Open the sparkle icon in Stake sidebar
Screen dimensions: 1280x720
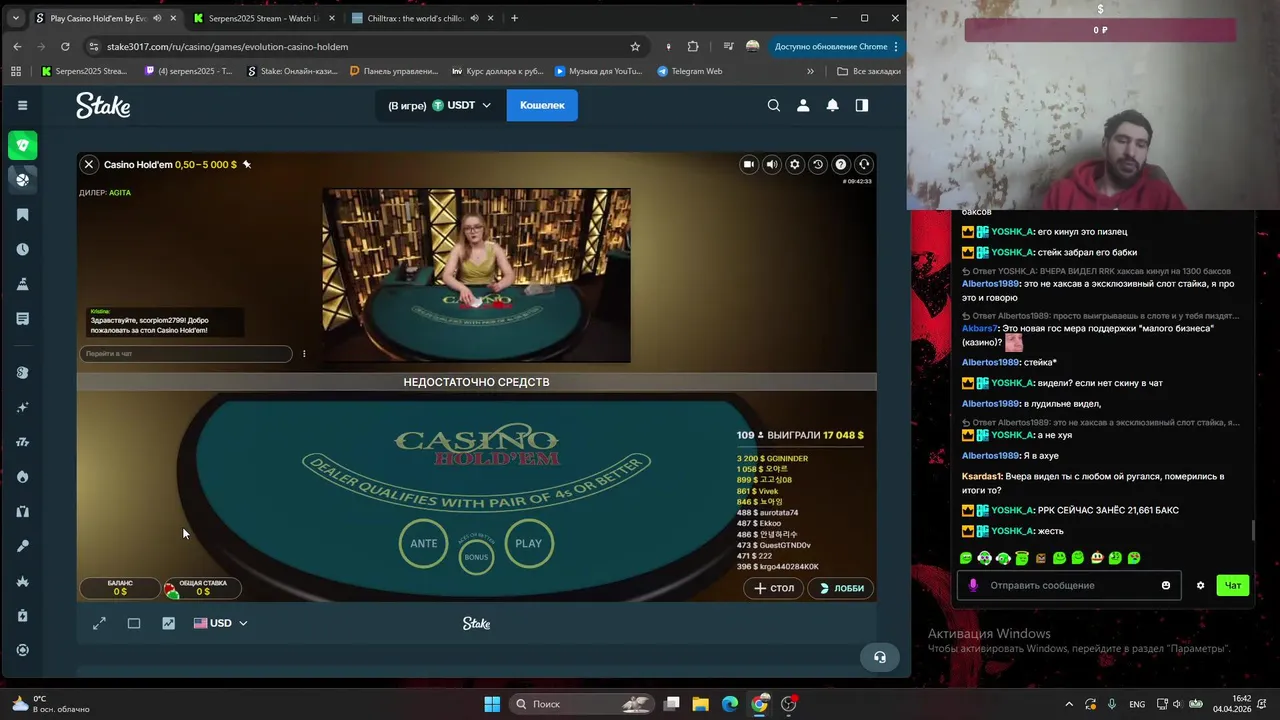[22, 407]
